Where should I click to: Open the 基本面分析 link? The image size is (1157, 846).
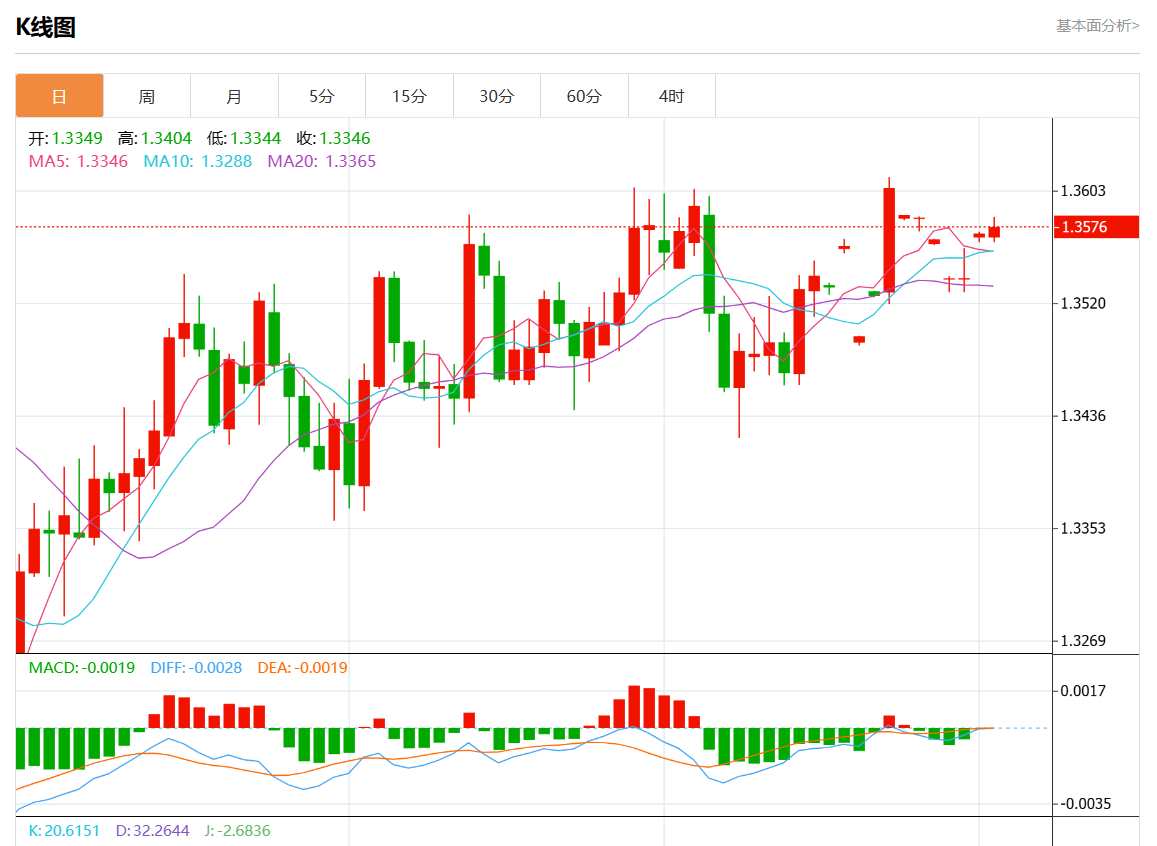click(x=1097, y=26)
